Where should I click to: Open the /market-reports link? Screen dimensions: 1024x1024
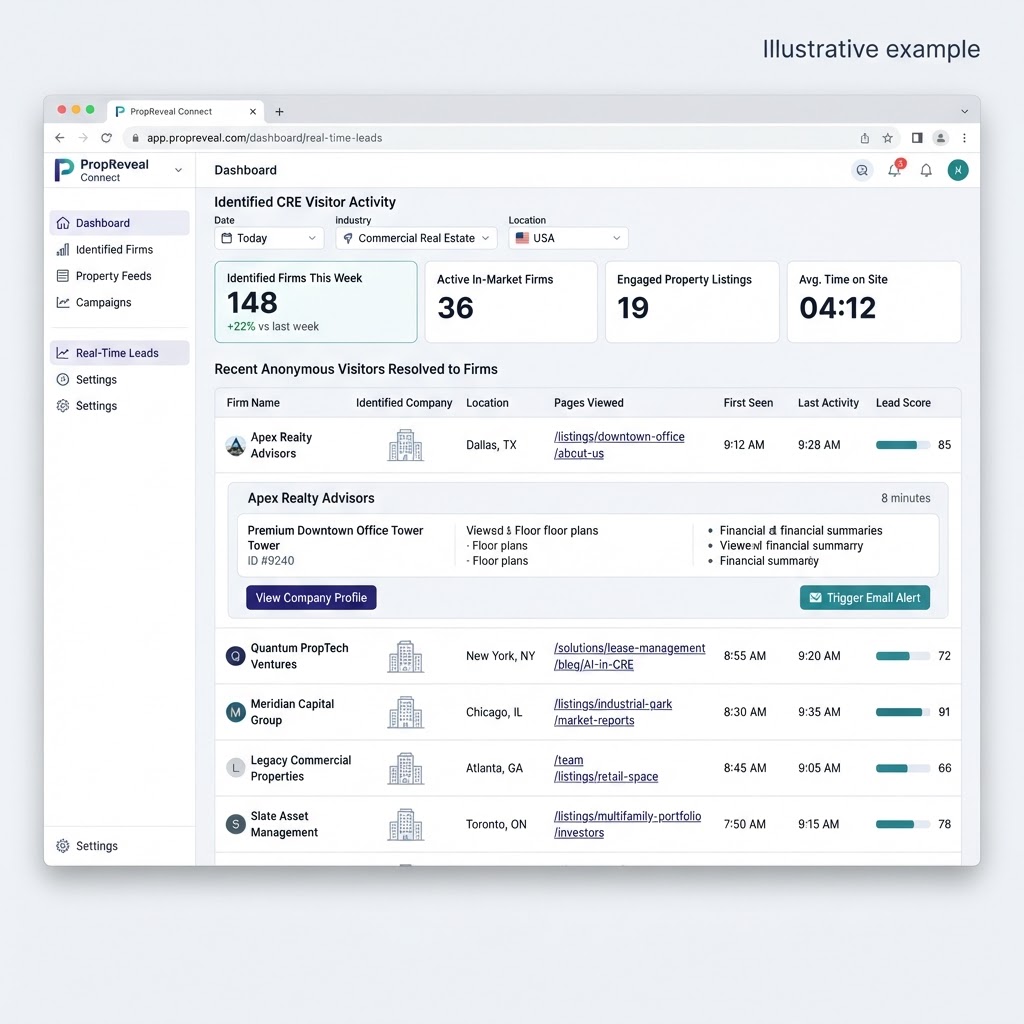tap(594, 720)
